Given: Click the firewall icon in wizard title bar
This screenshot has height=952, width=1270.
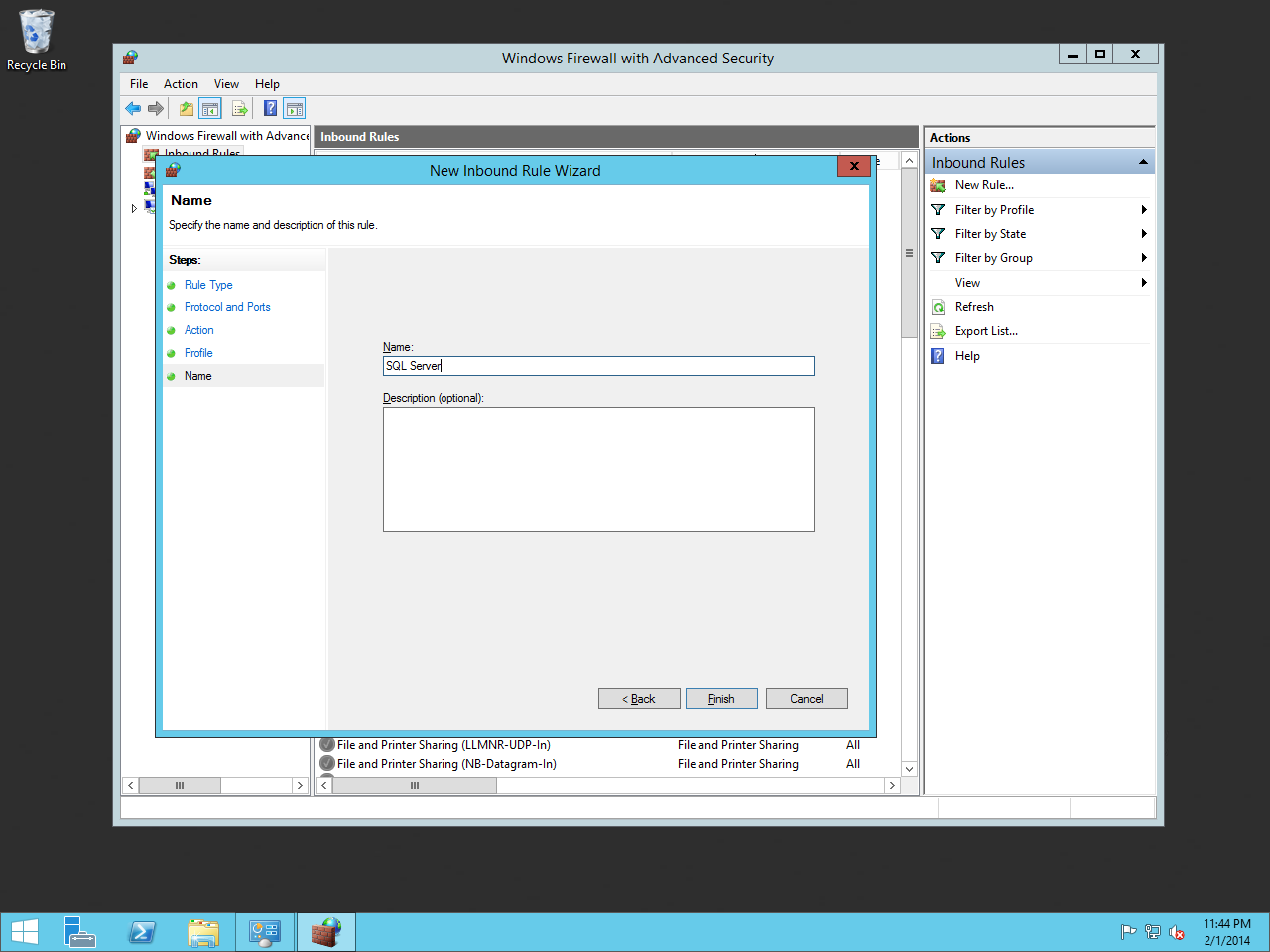Looking at the screenshot, I should coord(173,170).
